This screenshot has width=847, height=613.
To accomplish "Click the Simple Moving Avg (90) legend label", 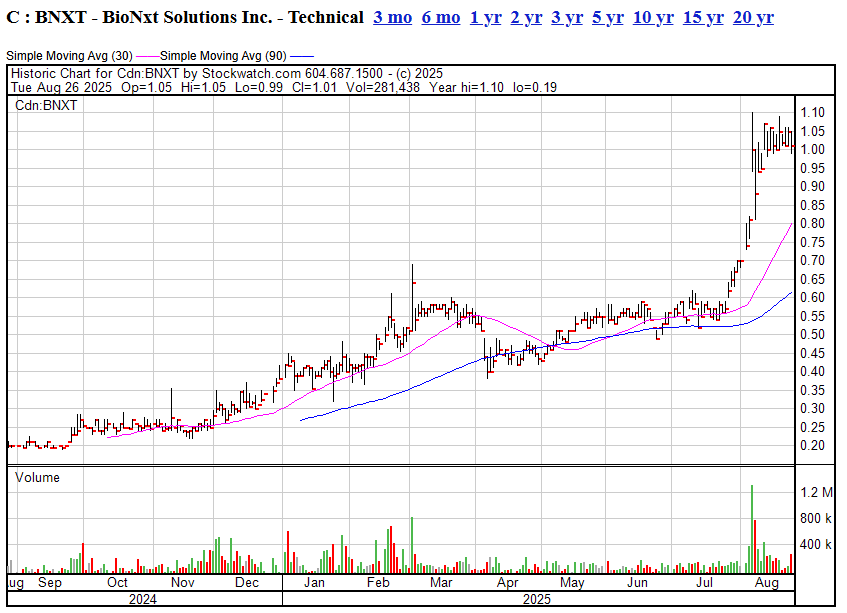I will click(223, 56).
